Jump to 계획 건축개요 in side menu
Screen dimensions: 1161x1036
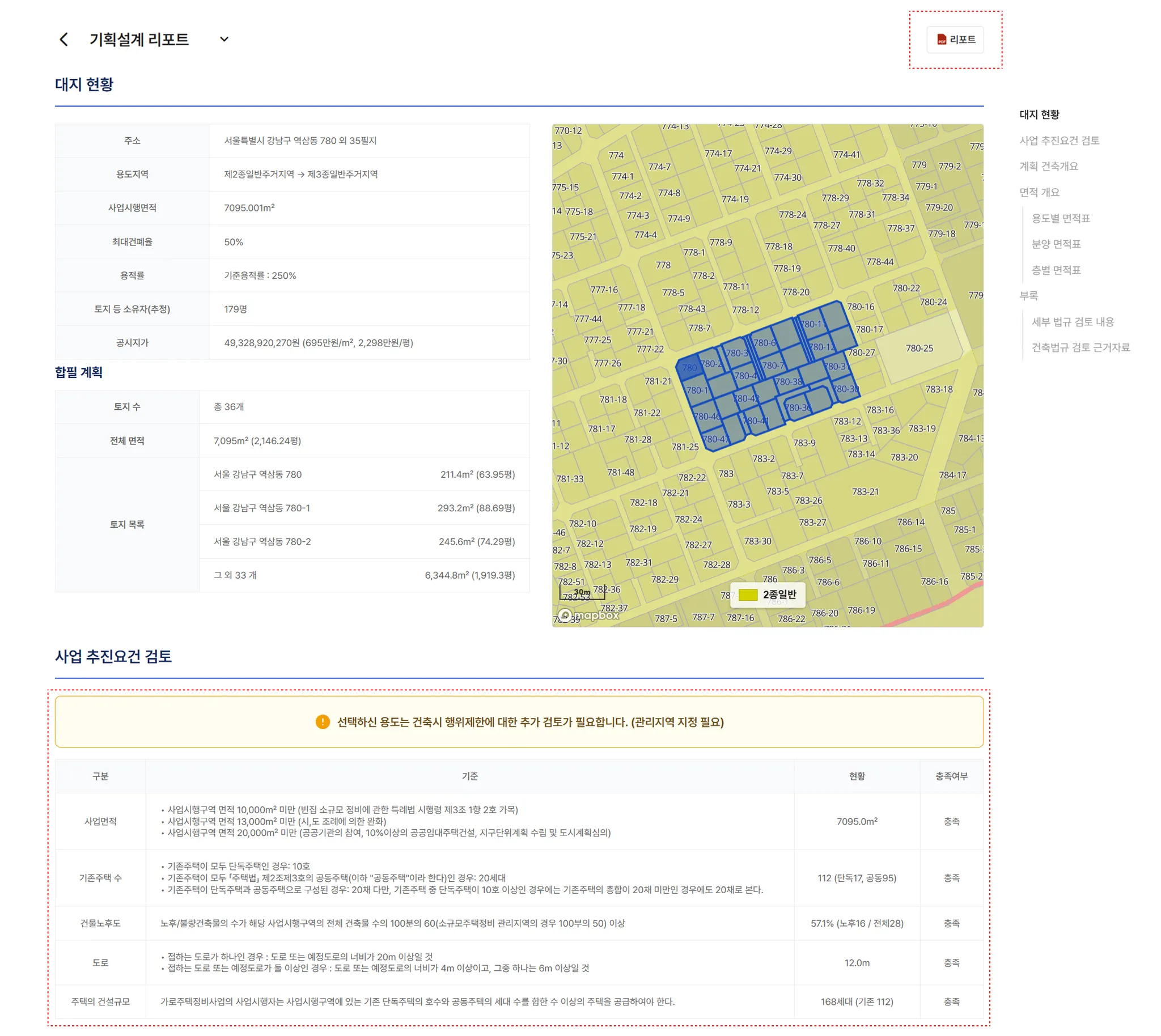pyautogui.click(x=1048, y=166)
